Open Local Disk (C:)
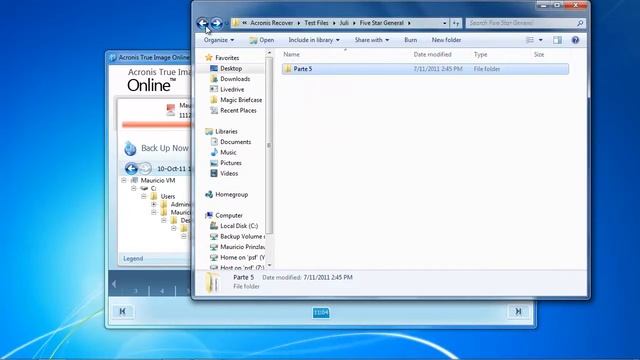 pos(239,226)
